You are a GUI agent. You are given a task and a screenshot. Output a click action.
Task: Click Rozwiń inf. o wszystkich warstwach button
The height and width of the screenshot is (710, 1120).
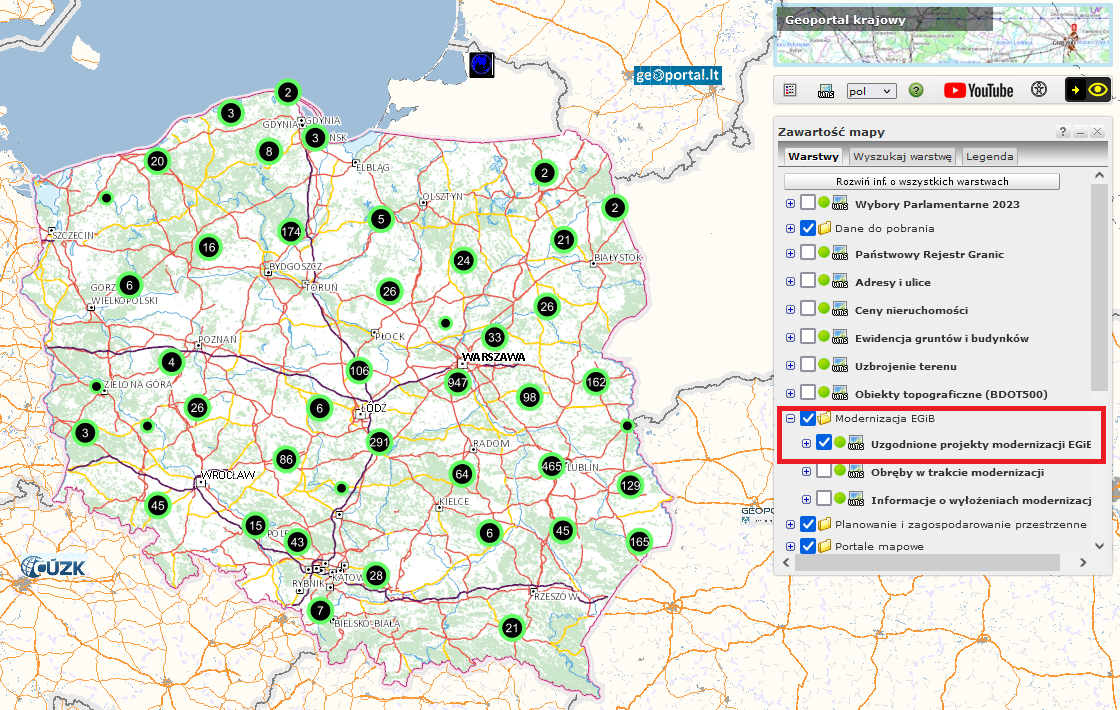pos(921,182)
